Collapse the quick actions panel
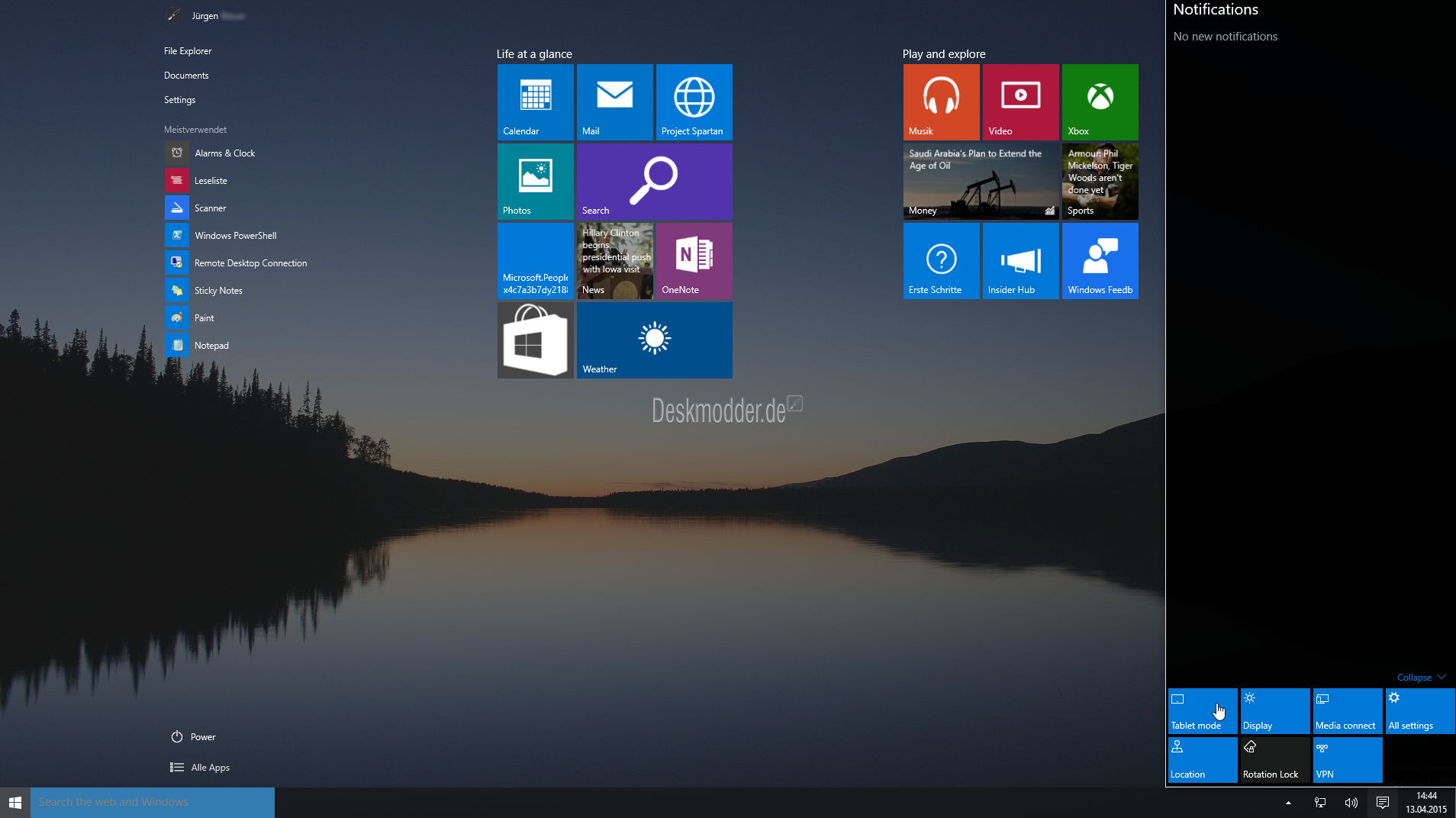This screenshot has width=1456, height=818. tap(1421, 677)
